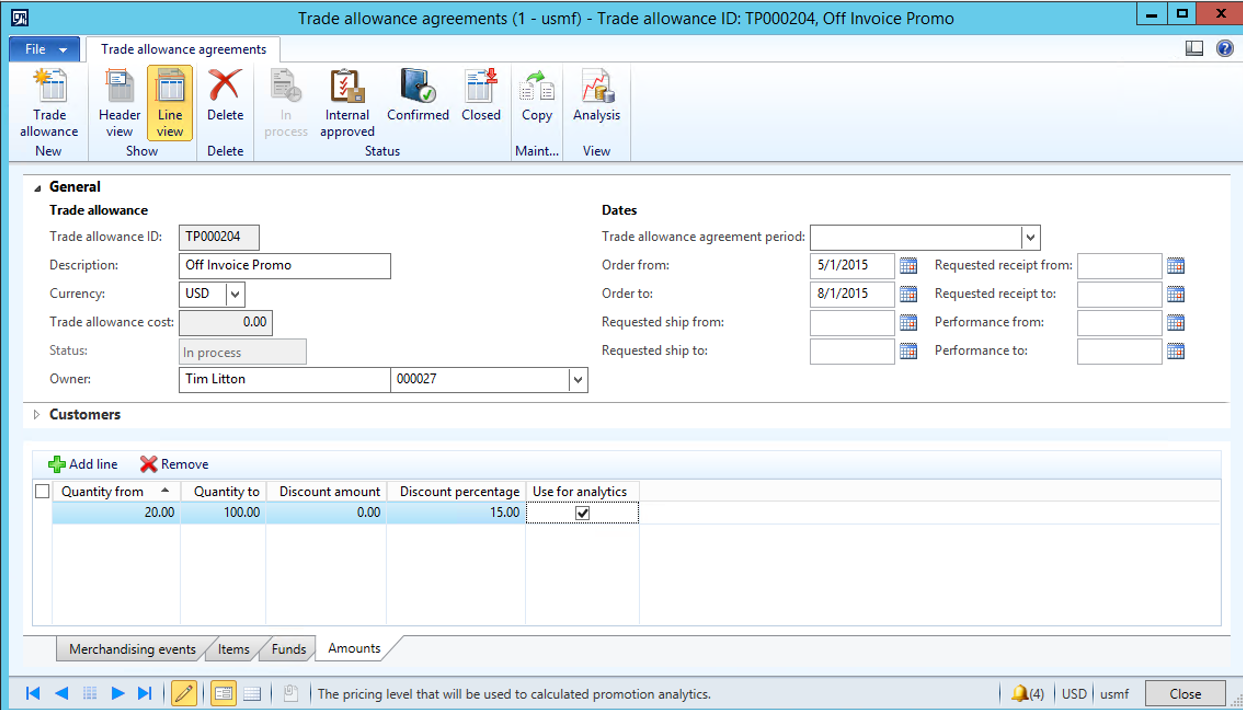The width and height of the screenshot is (1243, 710).
Task: Open calendar picker for Order from
Action: point(908,266)
